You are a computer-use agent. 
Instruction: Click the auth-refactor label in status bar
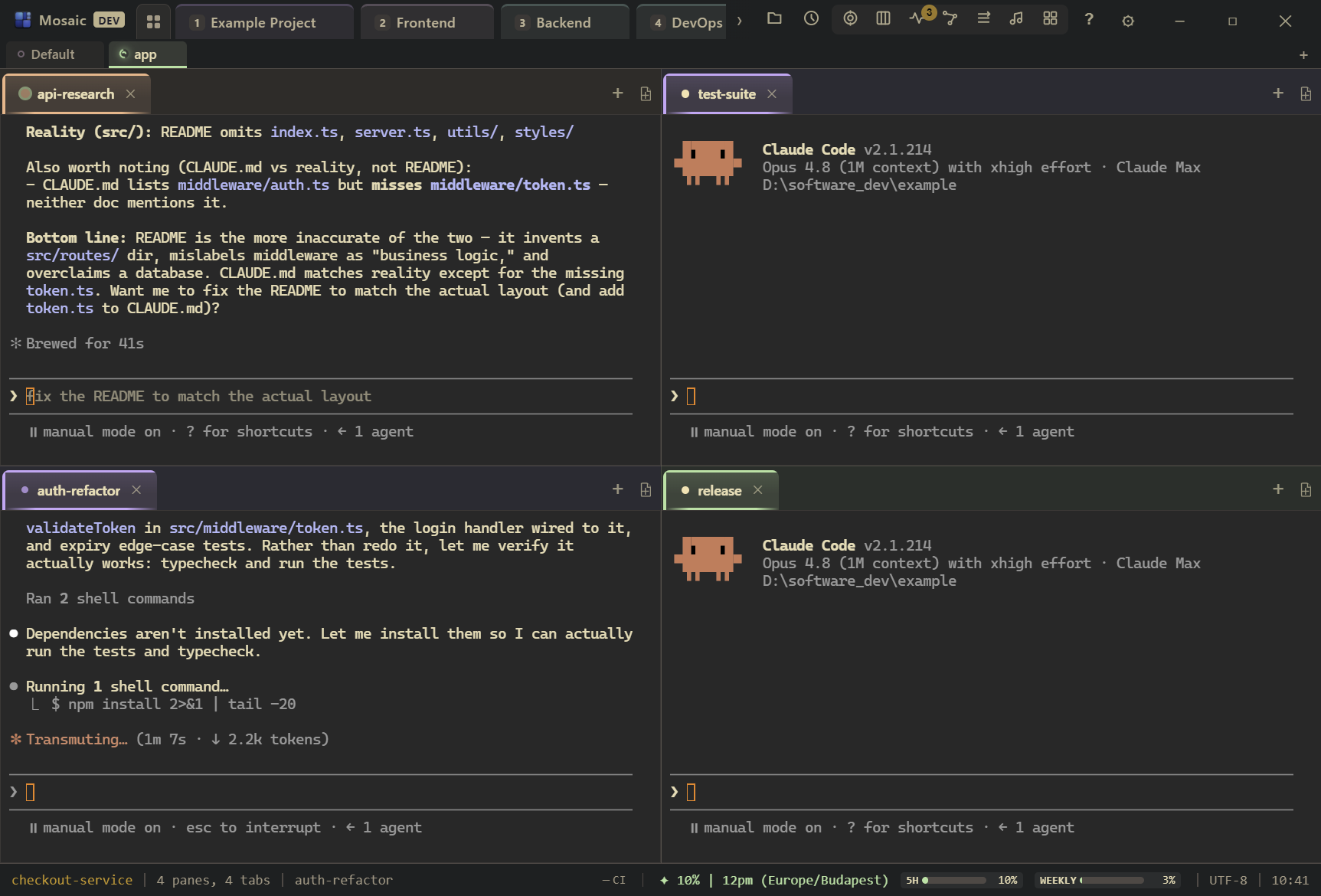[344, 881]
